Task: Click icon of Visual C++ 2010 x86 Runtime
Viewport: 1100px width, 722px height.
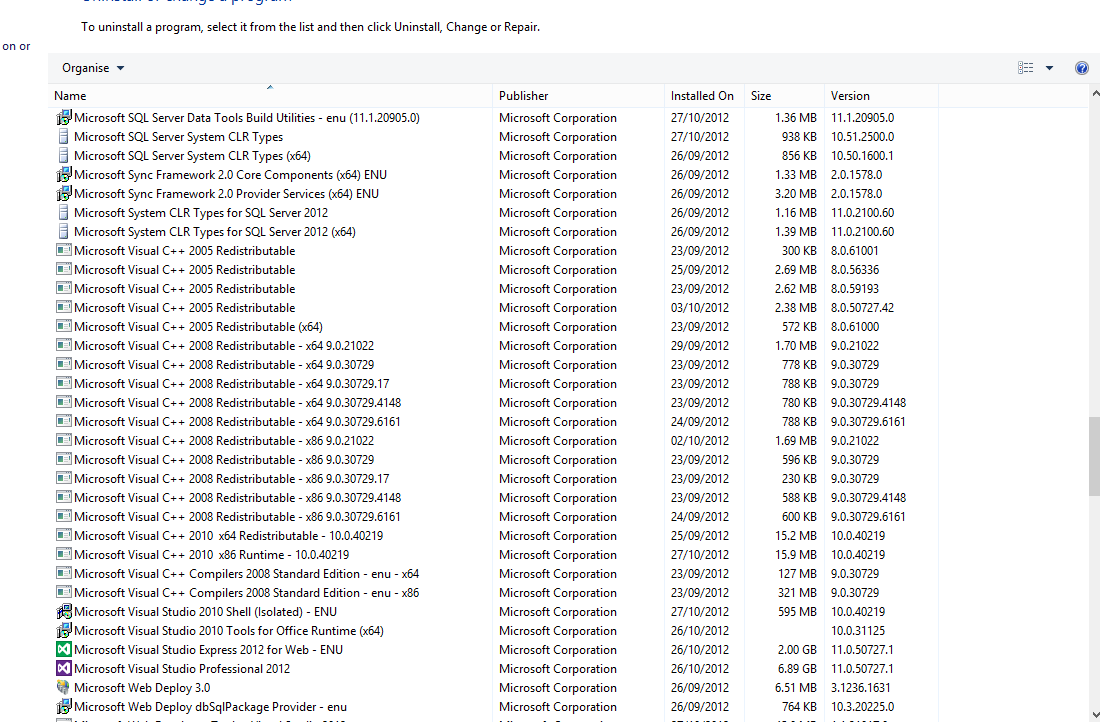Action: pos(64,554)
